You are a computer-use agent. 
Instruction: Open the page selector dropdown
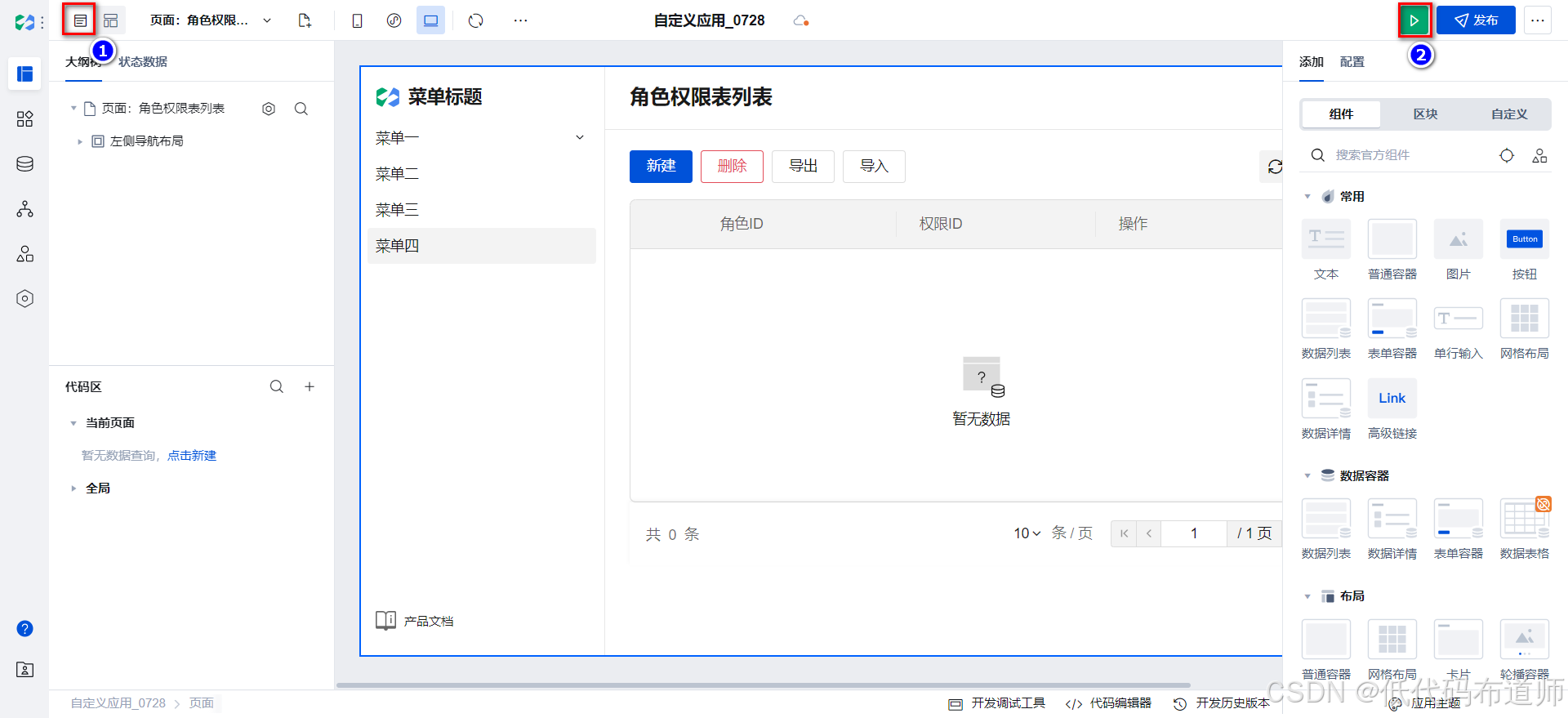pyautogui.click(x=267, y=20)
